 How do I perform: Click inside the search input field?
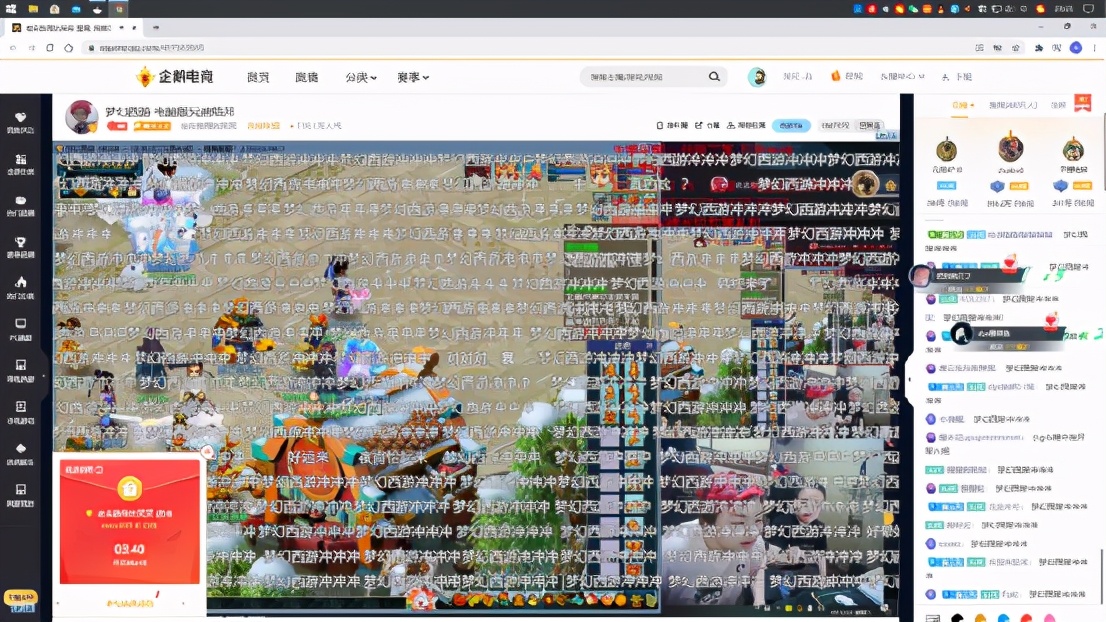coord(640,76)
